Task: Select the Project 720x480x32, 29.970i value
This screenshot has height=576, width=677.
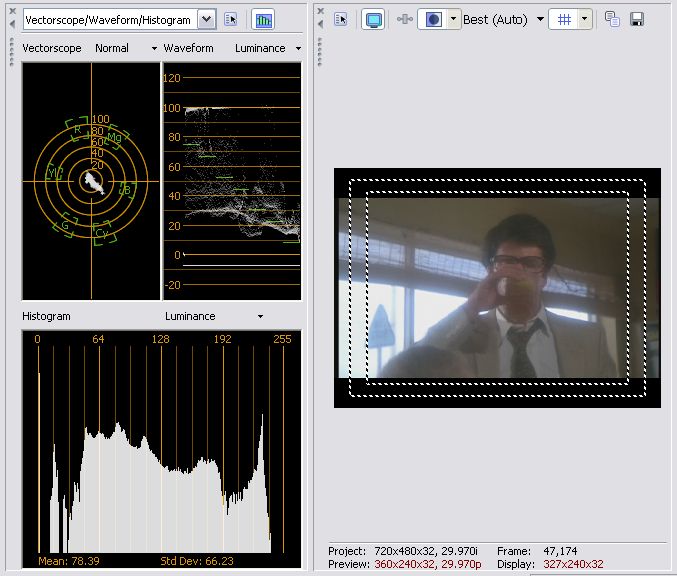Action: 426,551
